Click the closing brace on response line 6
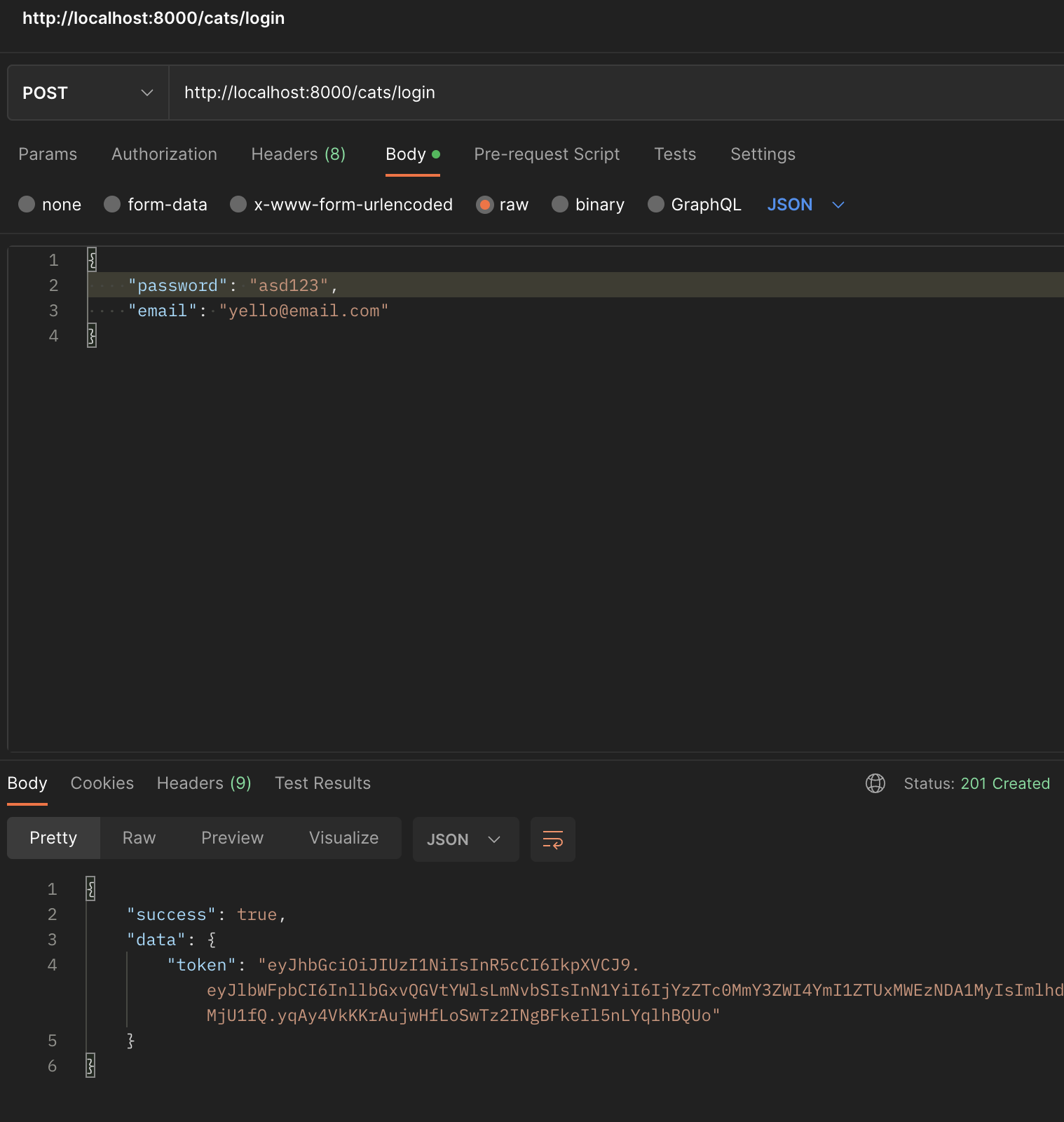The width and height of the screenshot is (1064, 1122). click(x=90, y=1066)
